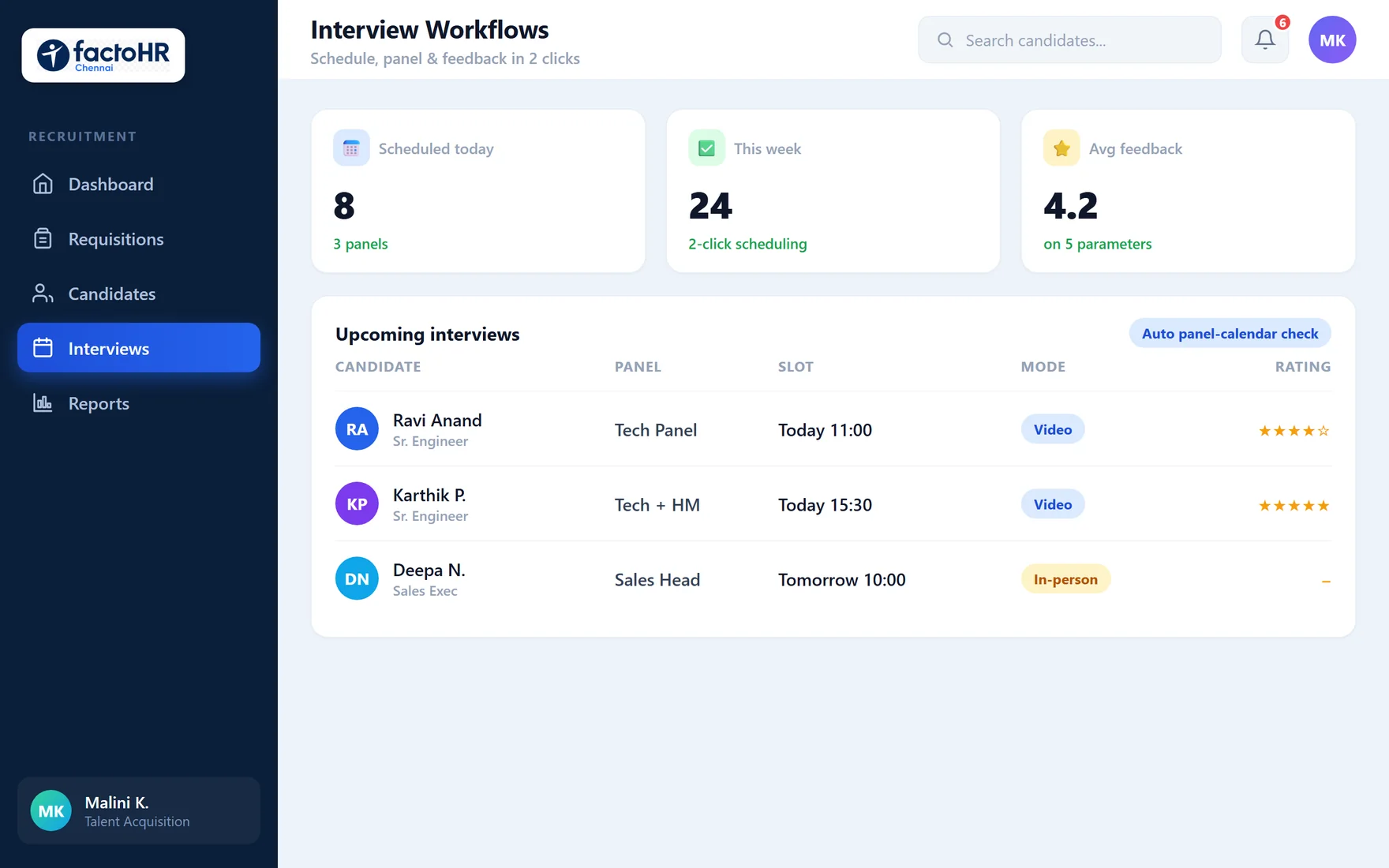1389x868 pixels.
Task: Click Karthik P.'s five-star rating
Action: [1294, 506]
